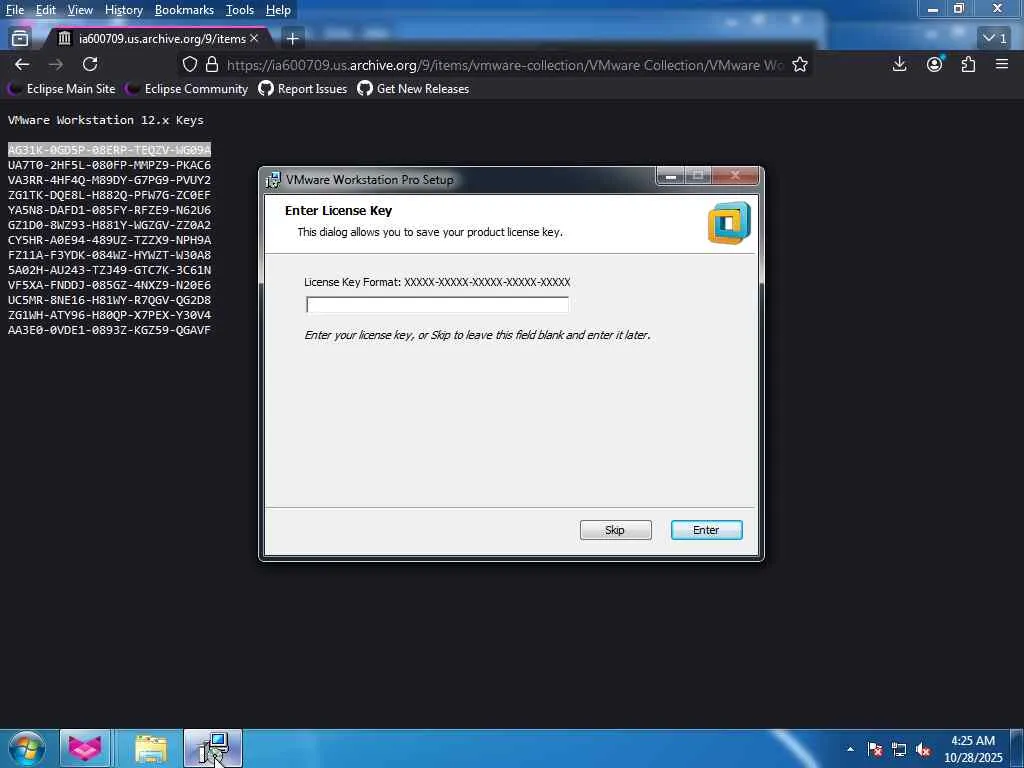Viewport: 1024px width, 768px height.
Task: View site security padlock info
Action: pyautogui.click(x=212, y=64)
